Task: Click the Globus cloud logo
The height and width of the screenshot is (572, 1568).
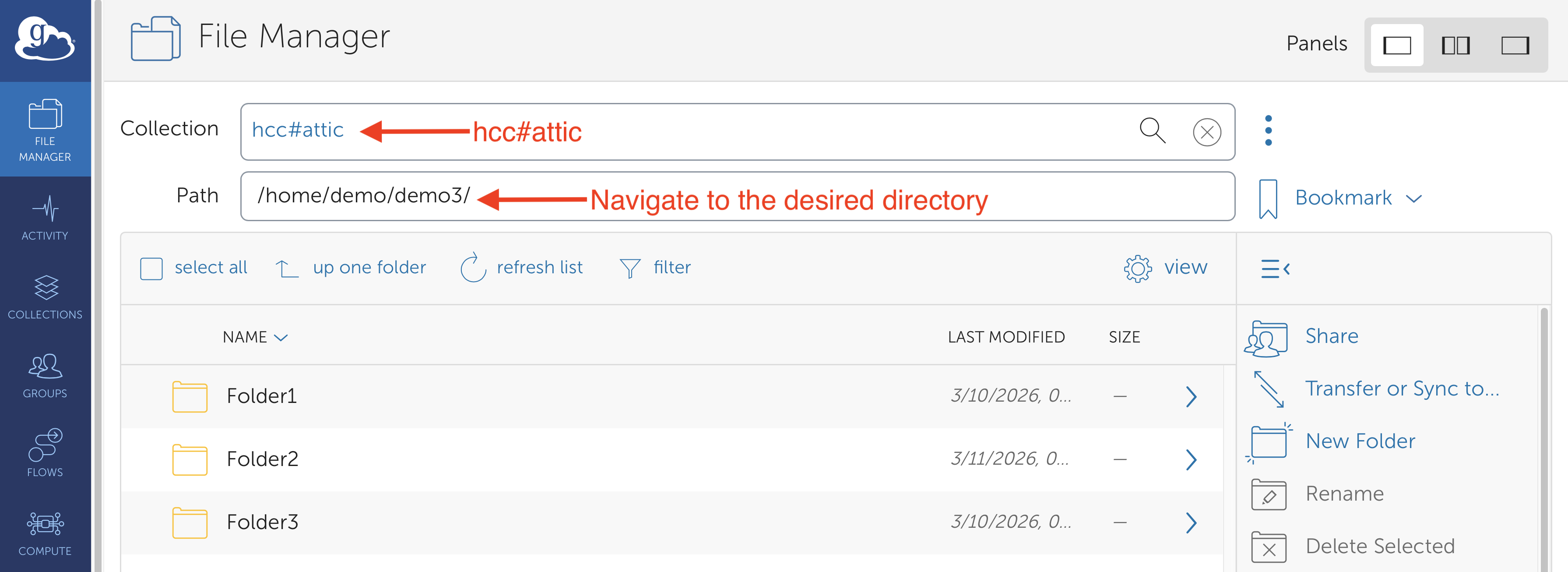Action: click(45, 39)
